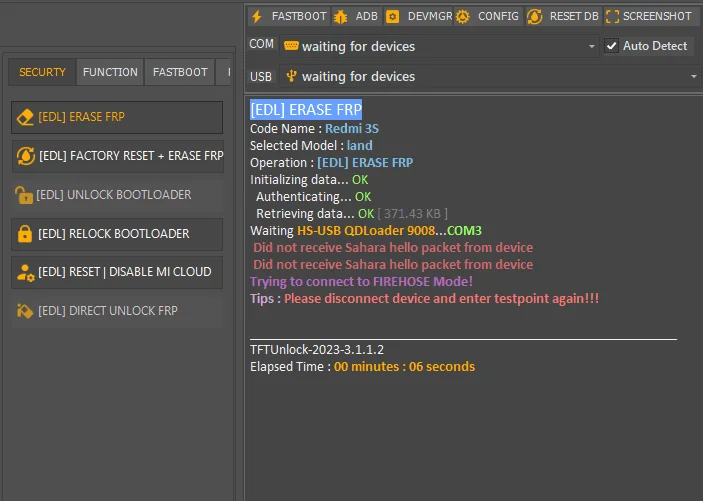Click the user-gear Mi Cloud icon
The height and width of the screenshot is (501, 703).
[x=26, y=272]
